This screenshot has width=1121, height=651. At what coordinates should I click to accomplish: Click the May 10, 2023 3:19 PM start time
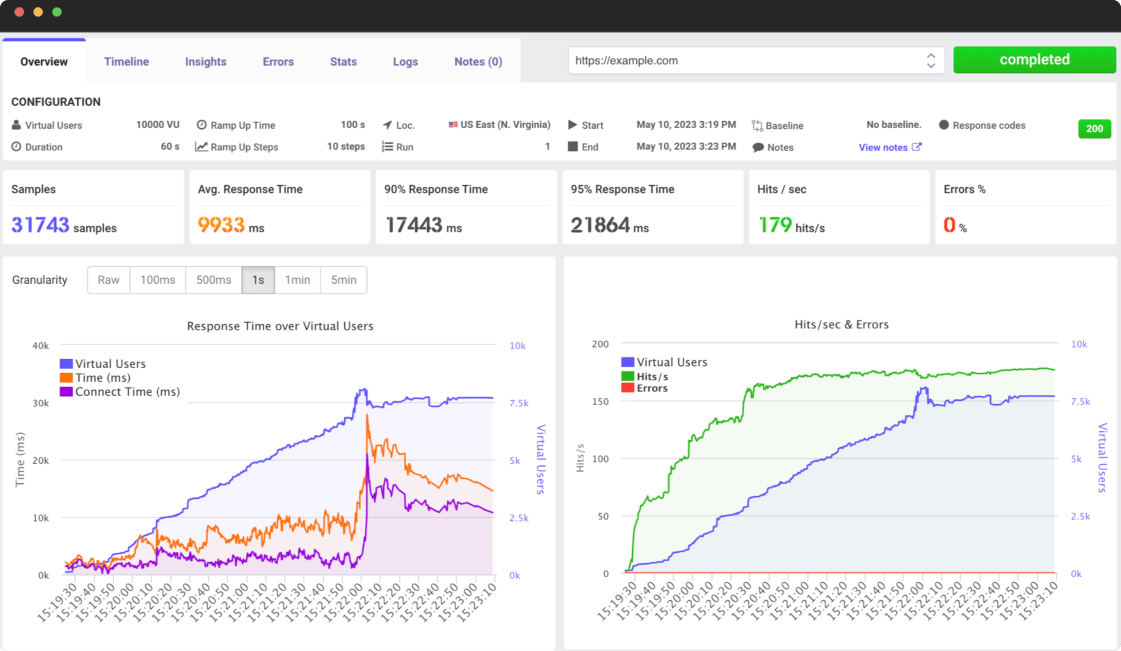686,124
